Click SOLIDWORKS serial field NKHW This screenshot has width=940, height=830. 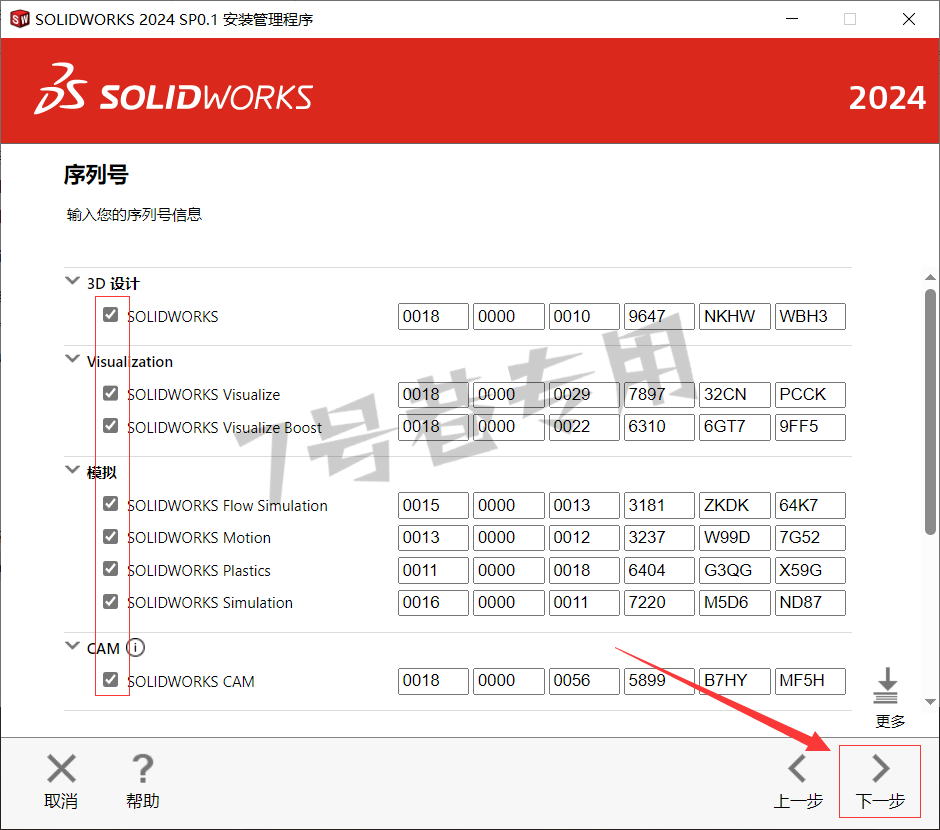(734, 316)
